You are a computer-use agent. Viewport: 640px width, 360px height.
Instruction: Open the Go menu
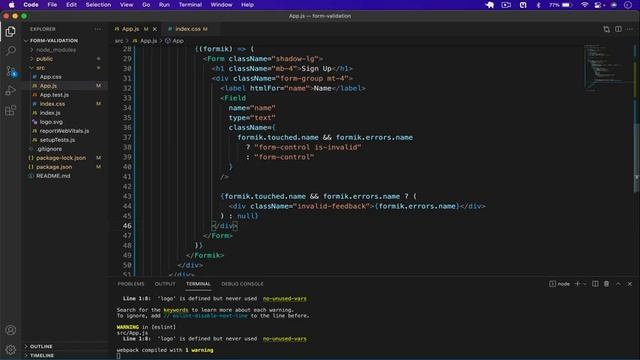pyautogui.click(x=146, y=5)
